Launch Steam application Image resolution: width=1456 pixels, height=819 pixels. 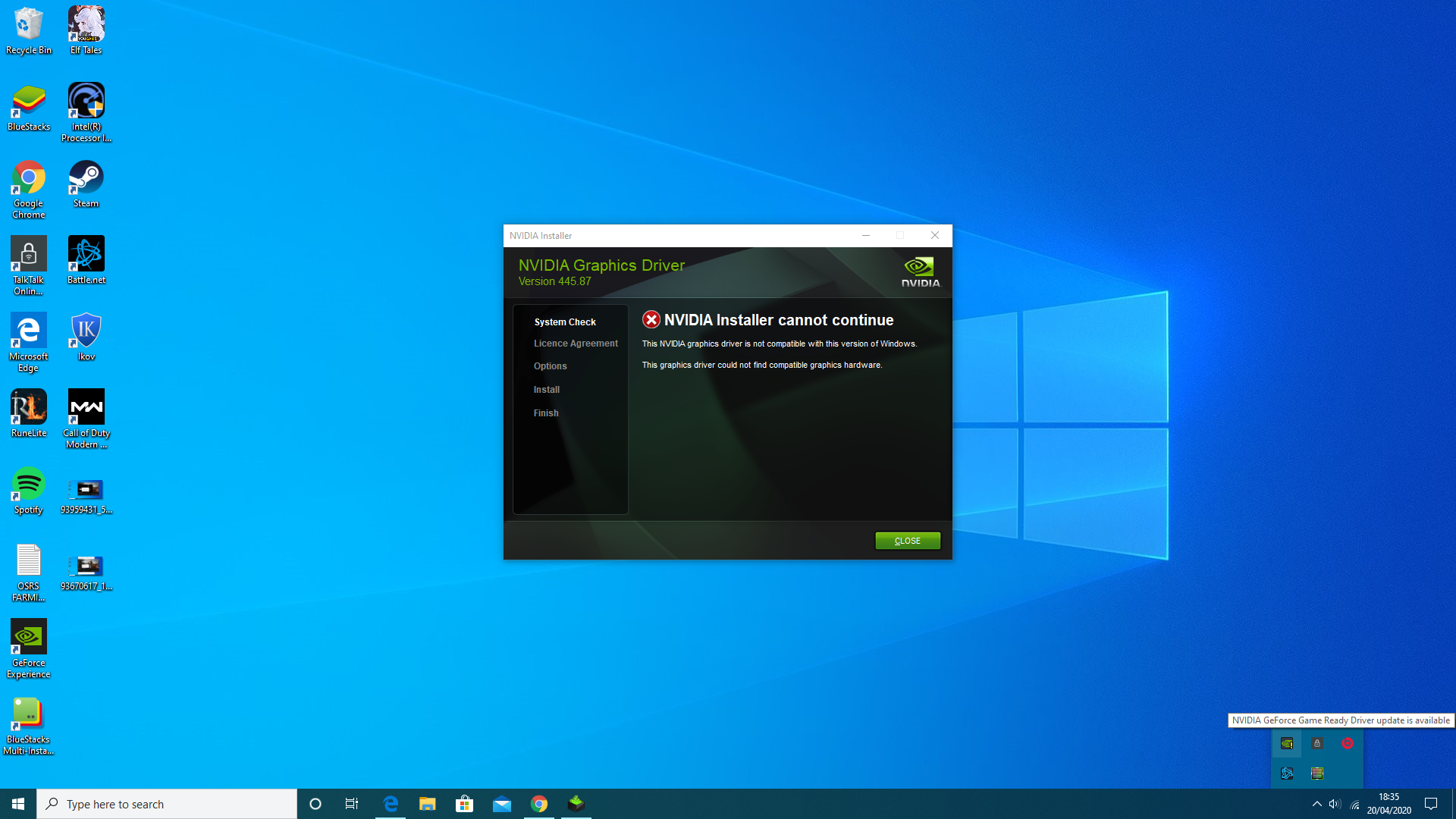point(86,184)
